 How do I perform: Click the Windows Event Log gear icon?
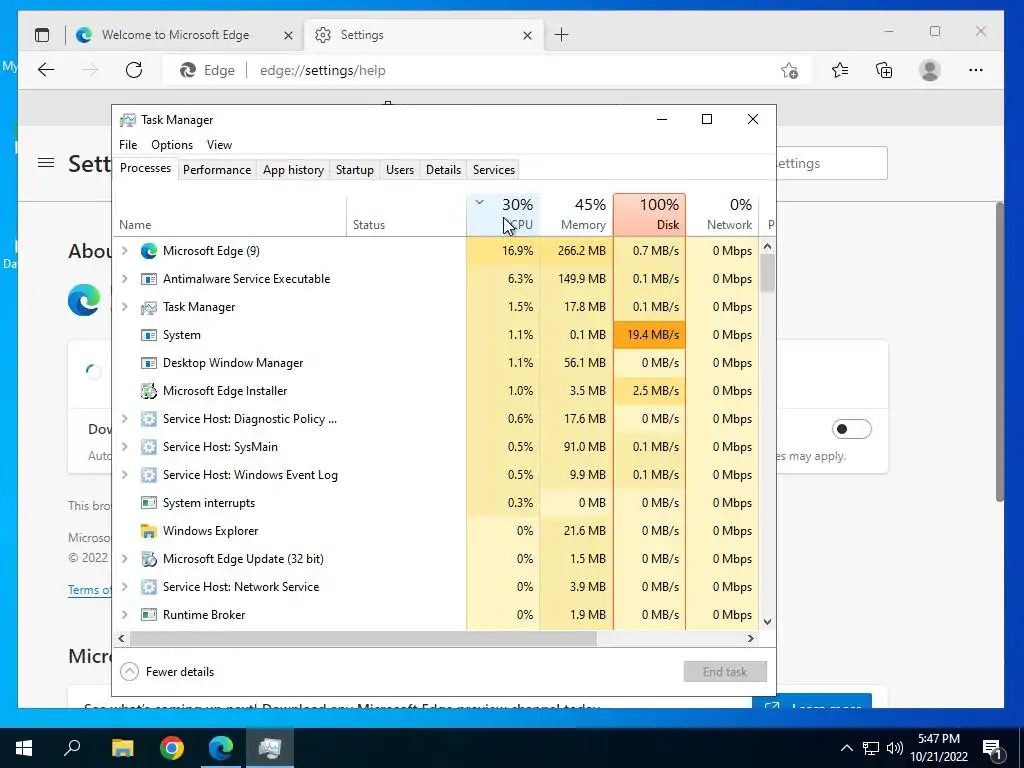click(149, 475)
